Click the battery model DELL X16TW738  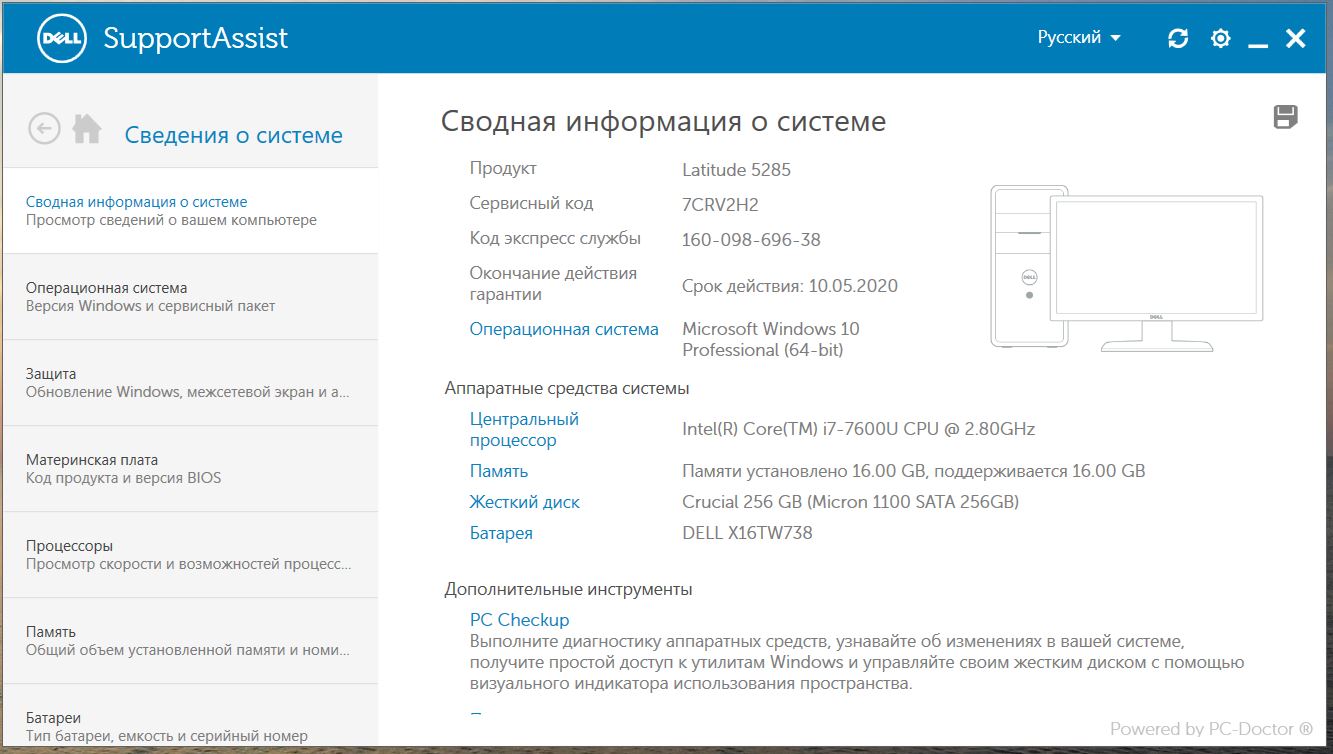747,533
